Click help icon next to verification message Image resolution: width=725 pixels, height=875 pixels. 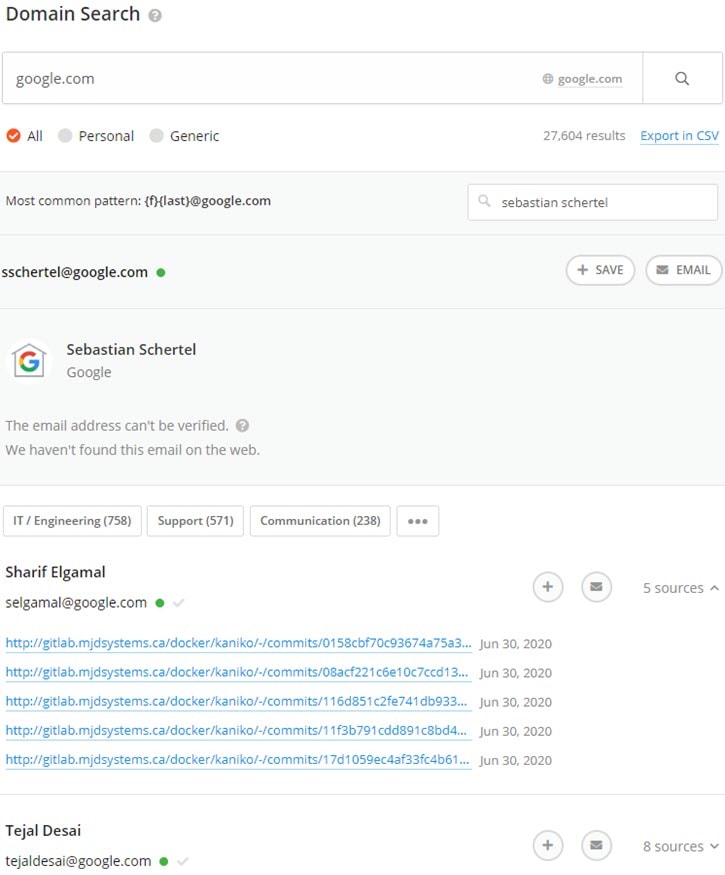(x=242, y=426)
